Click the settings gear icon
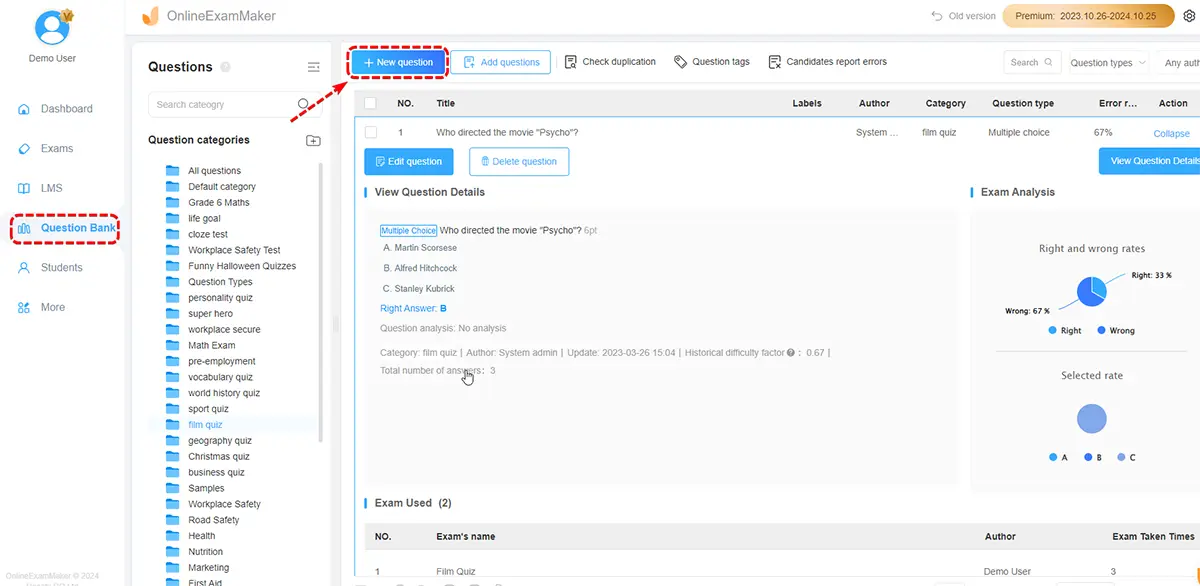The image size is (1200, 586). (x=1189, y=16)
